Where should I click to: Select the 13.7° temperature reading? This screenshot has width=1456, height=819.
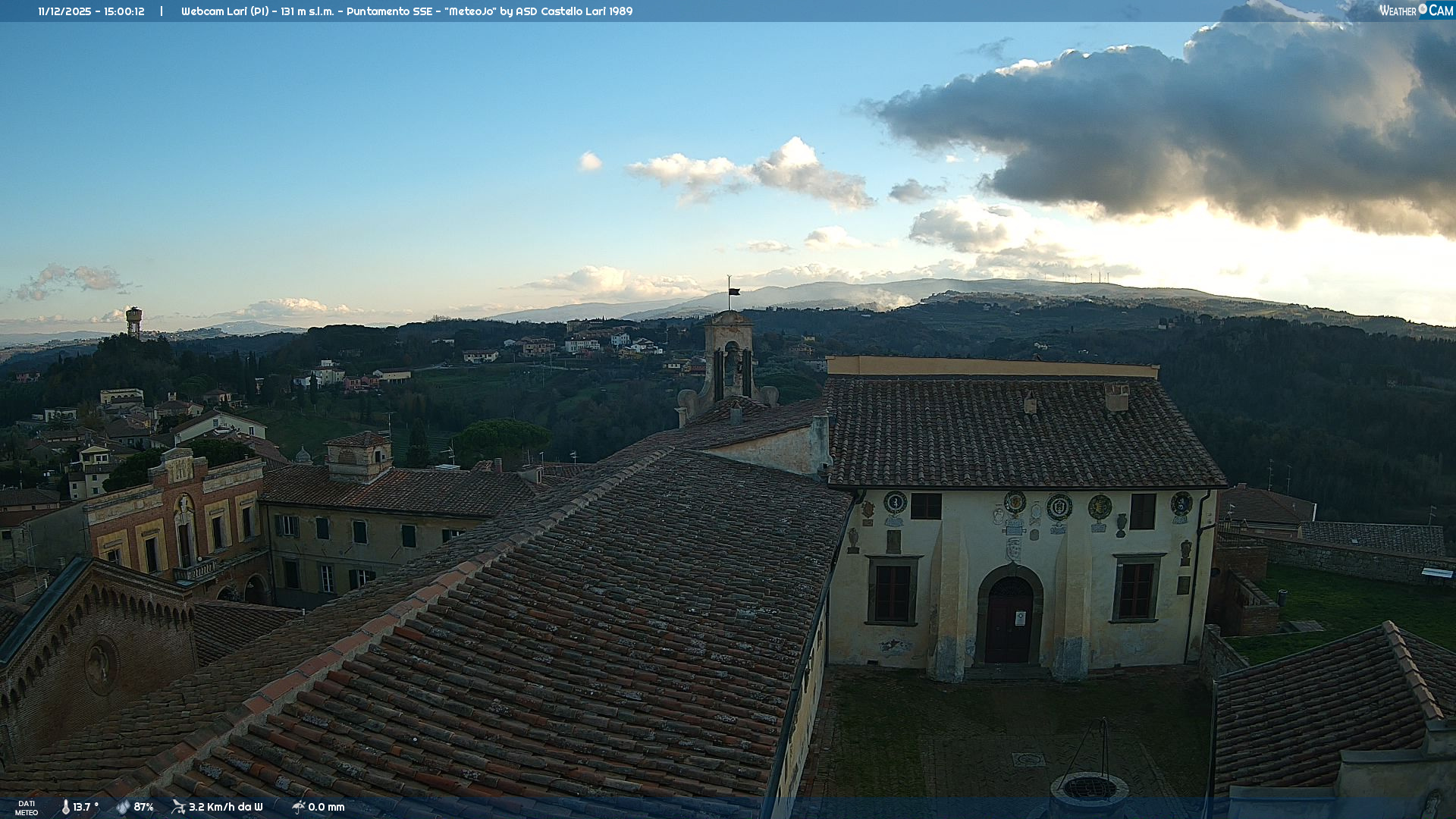(86, 807)
